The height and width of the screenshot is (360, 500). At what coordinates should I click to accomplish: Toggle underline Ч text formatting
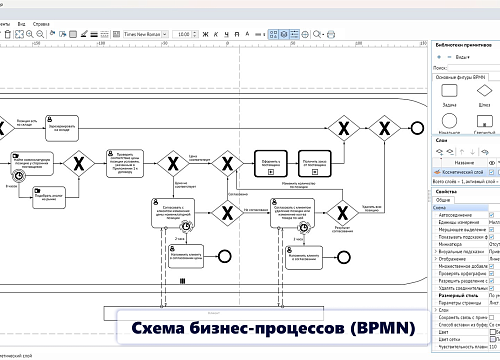click(227, 34)
